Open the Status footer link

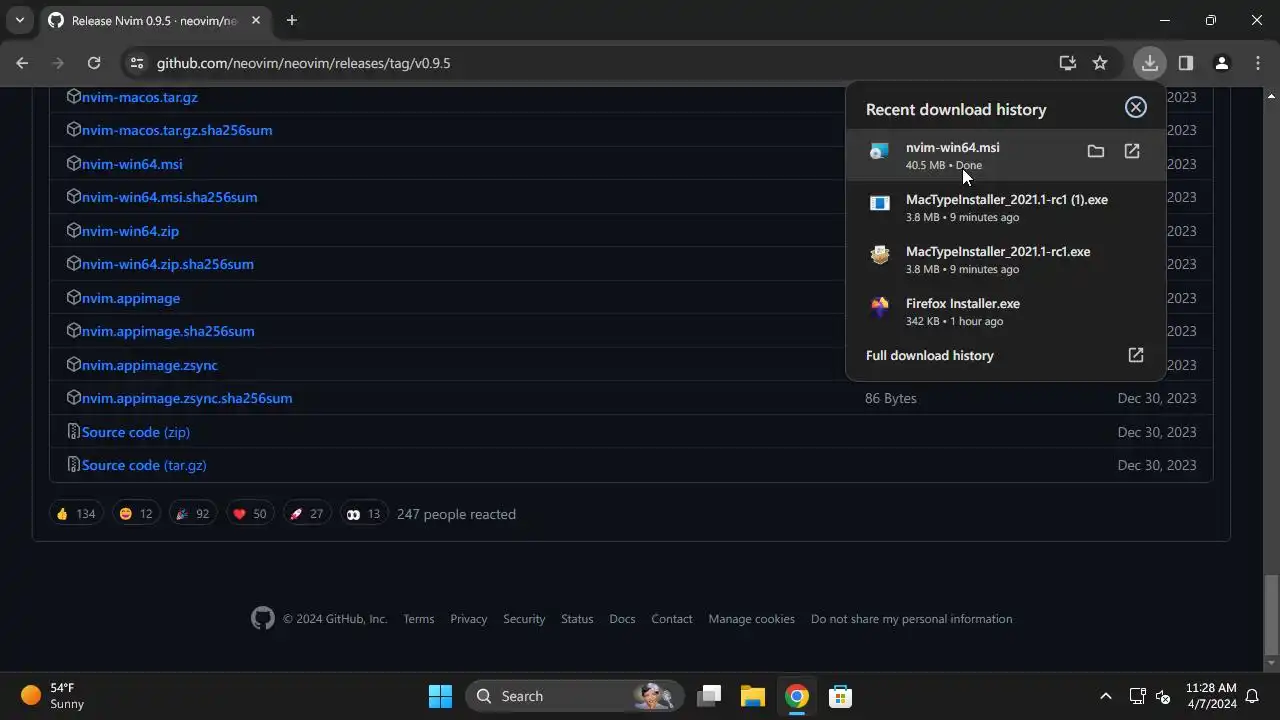[577, 619]
